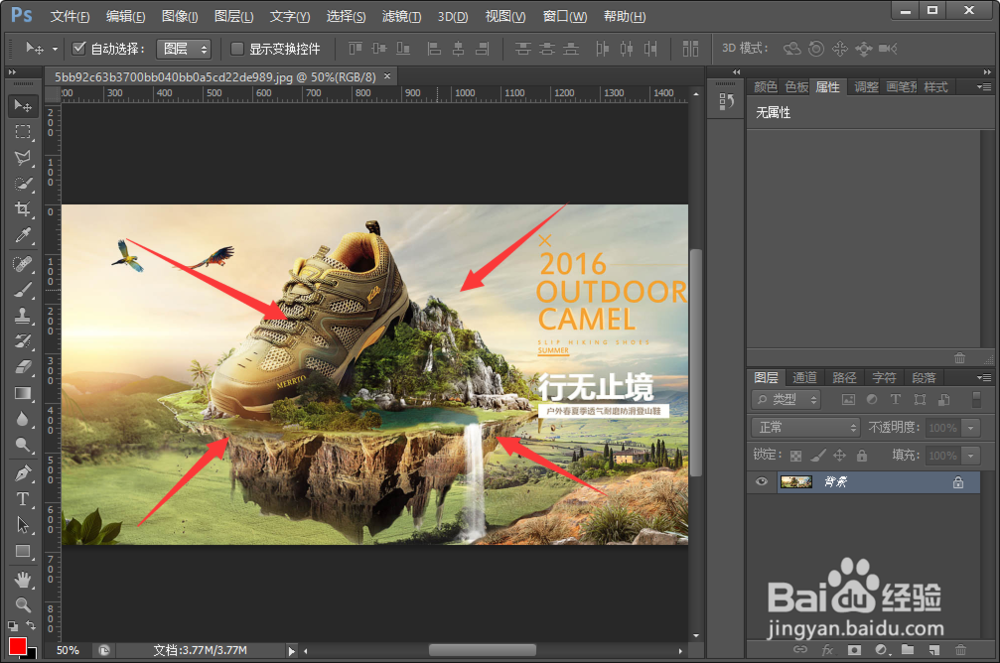Click the red foreground color swatch

[17, 646]
